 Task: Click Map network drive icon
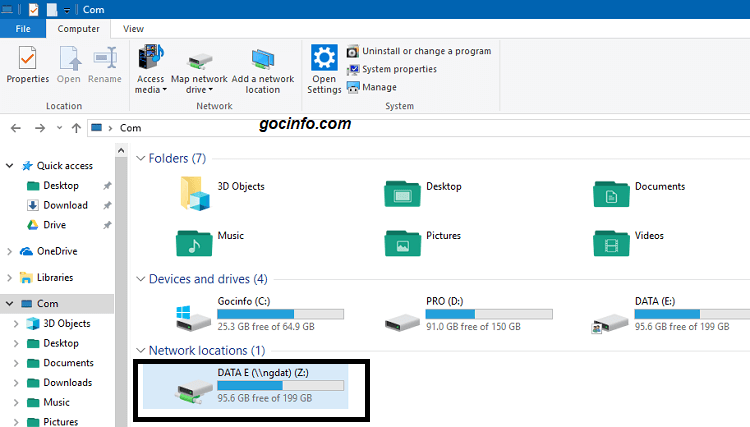(x=199, y=61)
